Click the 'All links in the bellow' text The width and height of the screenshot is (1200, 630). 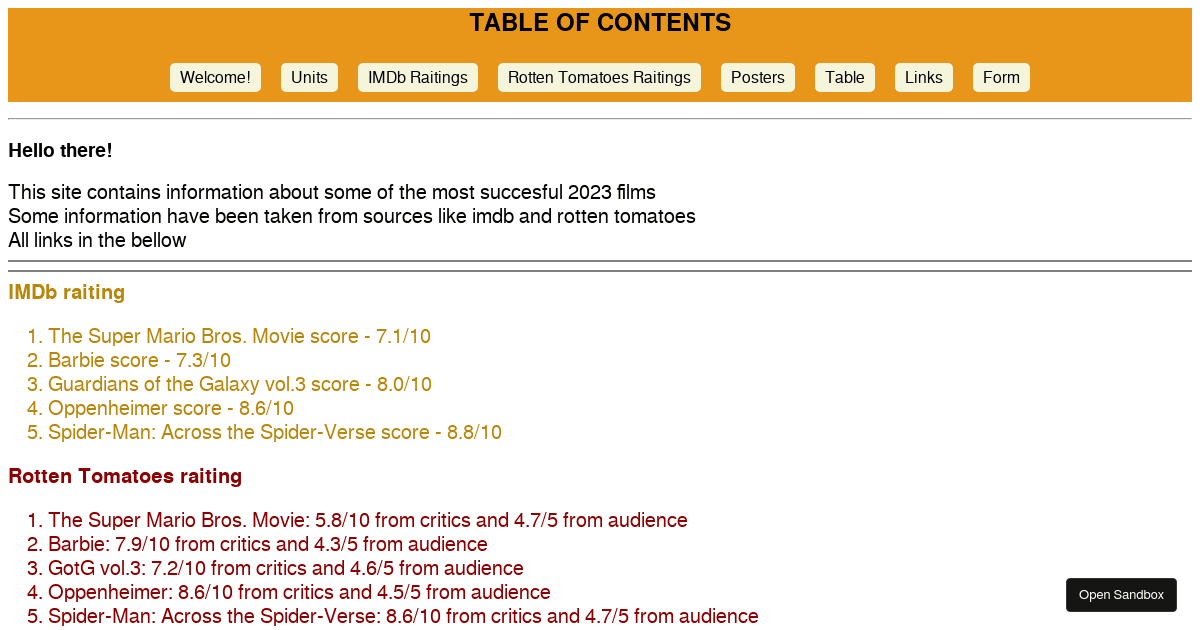97,240
